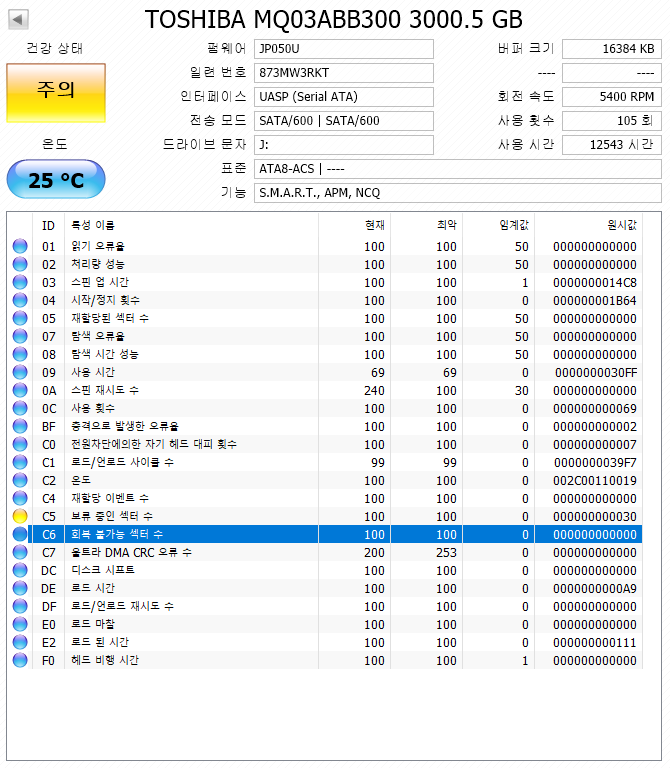Click the blue status icon for row E2
This screenshot has height=768, width=670.
click(x=20, y=643)
